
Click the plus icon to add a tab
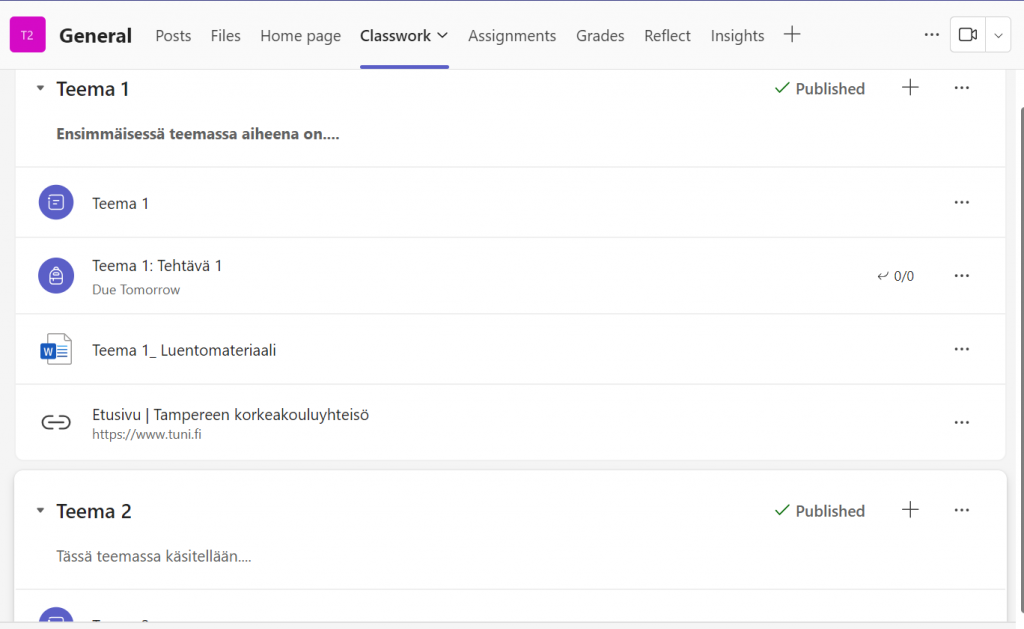(792, 35)
